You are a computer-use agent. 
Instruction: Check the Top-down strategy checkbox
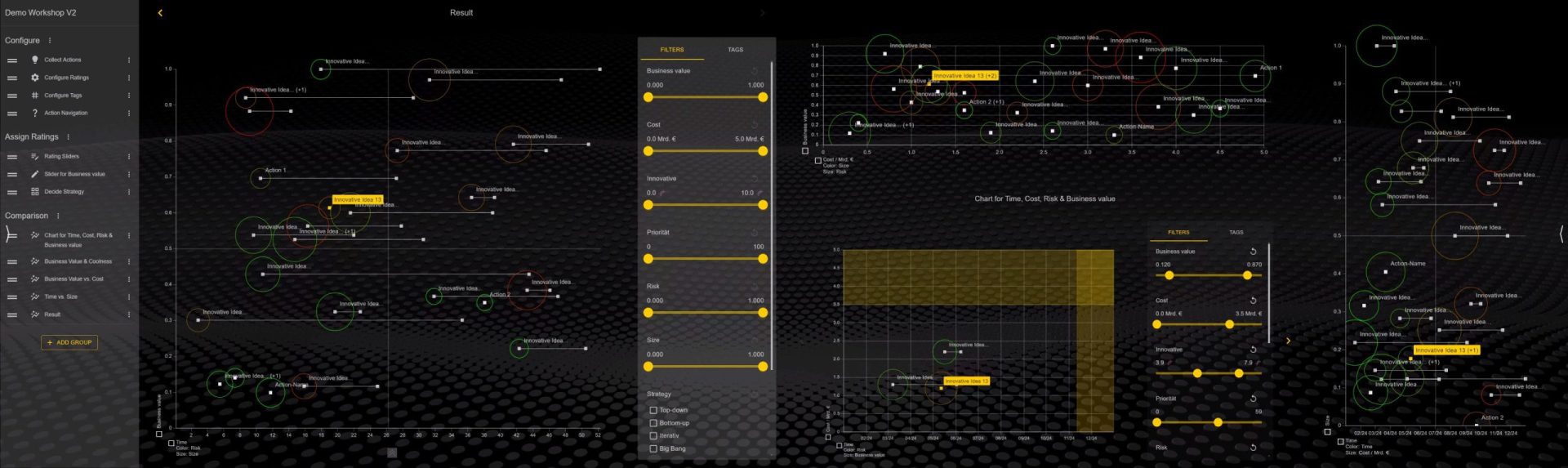pyautogui.click(x=653, y=411)
